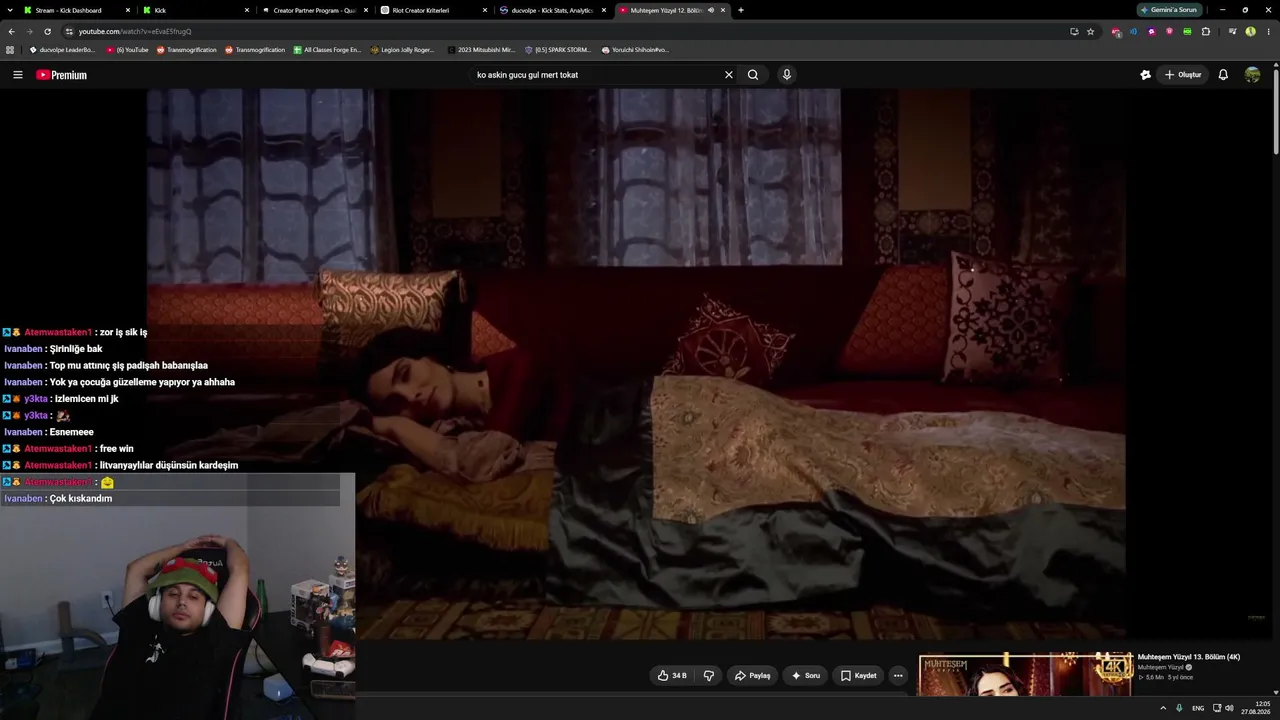Open the Extensions puzzle menu

coord(1206,31)
